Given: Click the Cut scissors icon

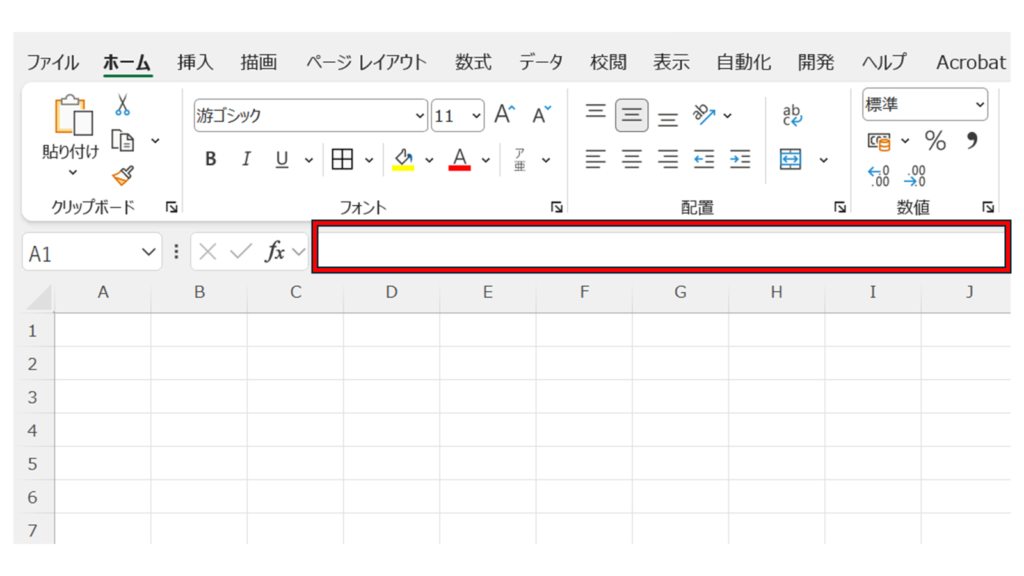Looking at the screenshot, I should 122,105.
